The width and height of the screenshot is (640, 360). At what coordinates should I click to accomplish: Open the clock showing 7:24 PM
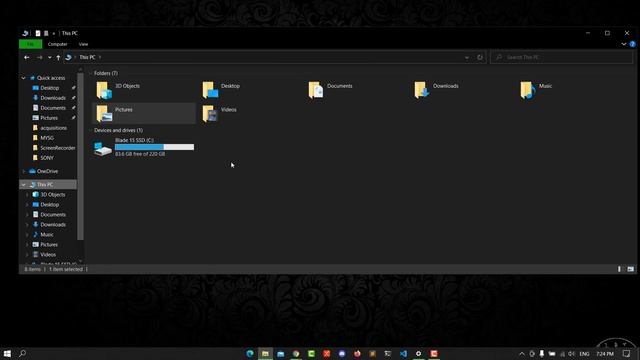point(605,353)
